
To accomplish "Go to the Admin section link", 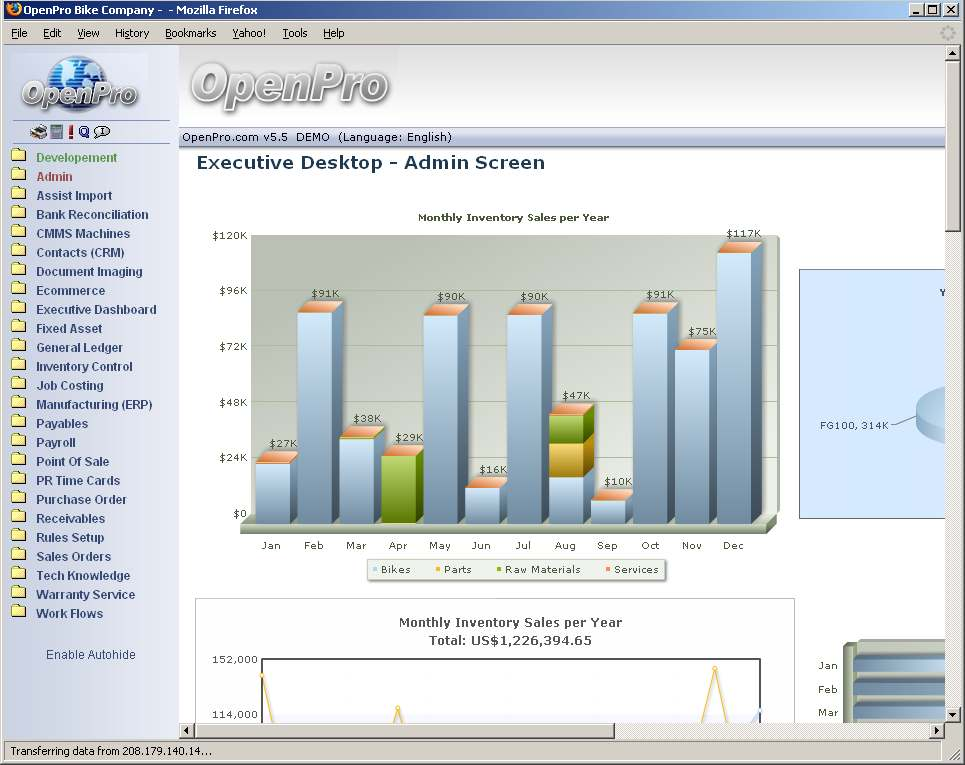I will click(x=54, y=177).
